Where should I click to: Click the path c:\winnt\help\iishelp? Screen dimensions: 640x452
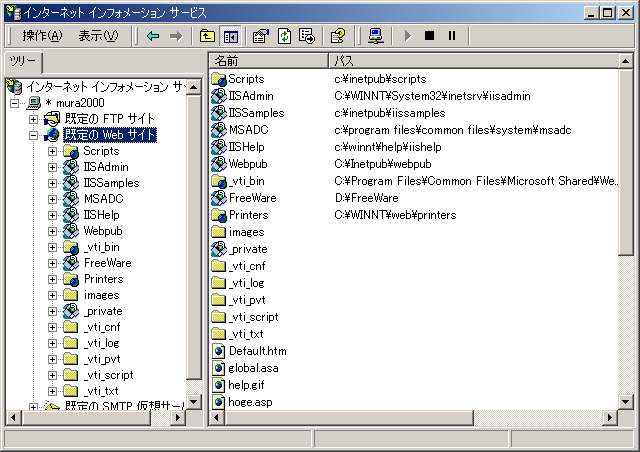click(388, 147)
